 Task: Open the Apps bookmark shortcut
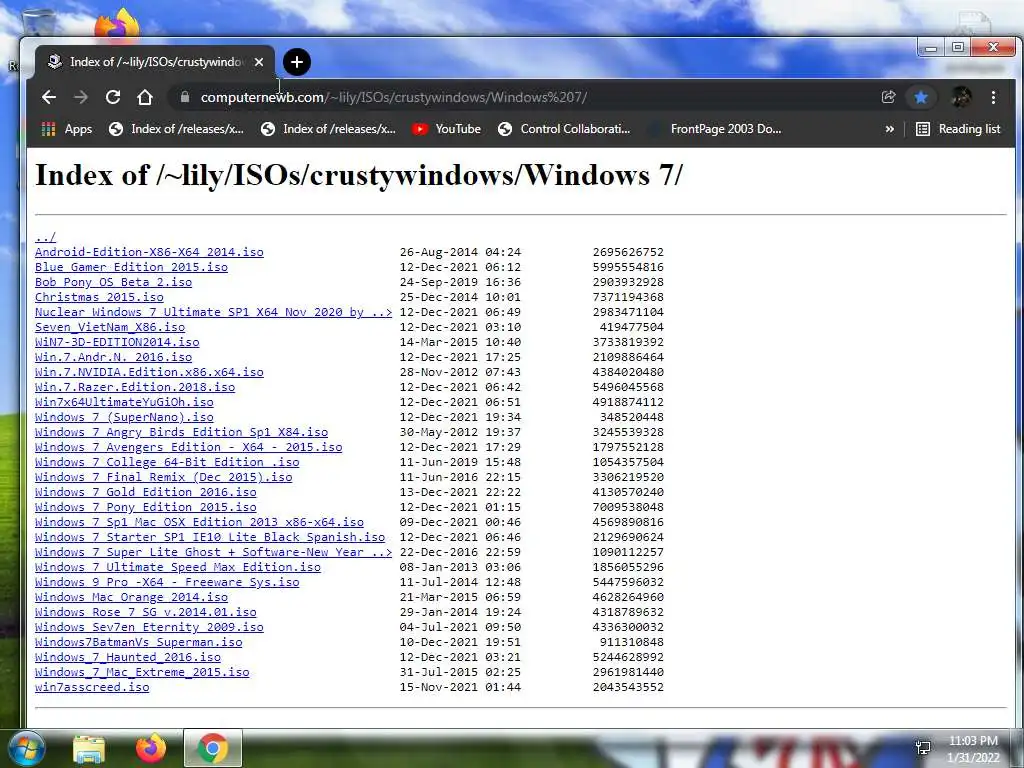point(67,129)
